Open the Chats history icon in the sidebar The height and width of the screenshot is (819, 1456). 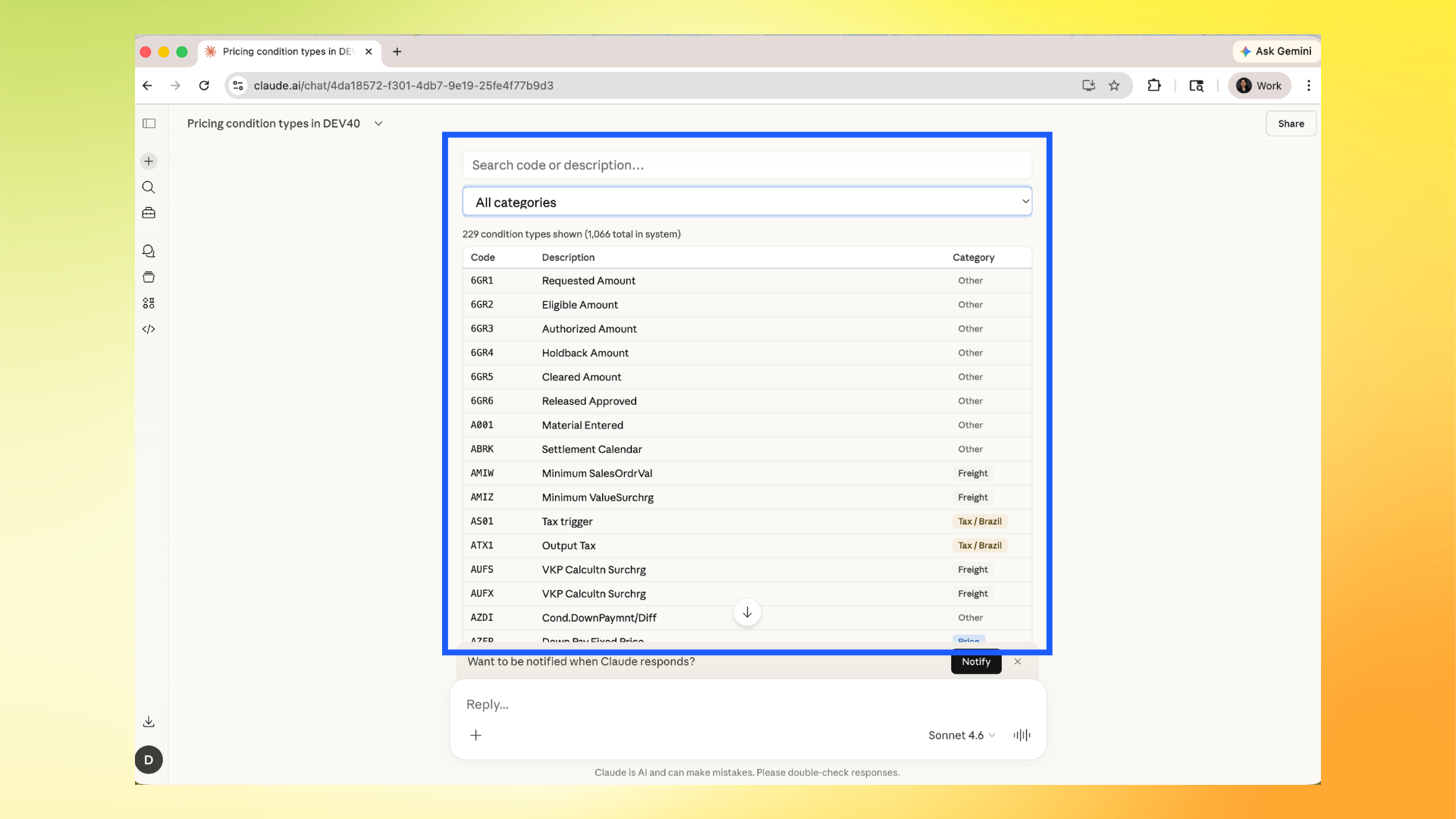(149, 251)
